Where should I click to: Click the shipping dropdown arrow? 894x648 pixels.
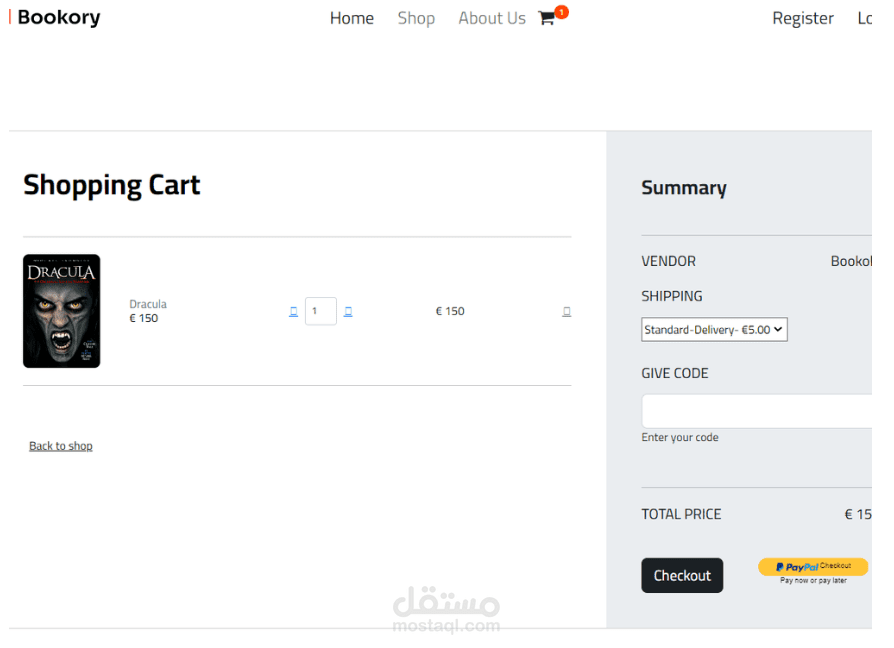778,329
